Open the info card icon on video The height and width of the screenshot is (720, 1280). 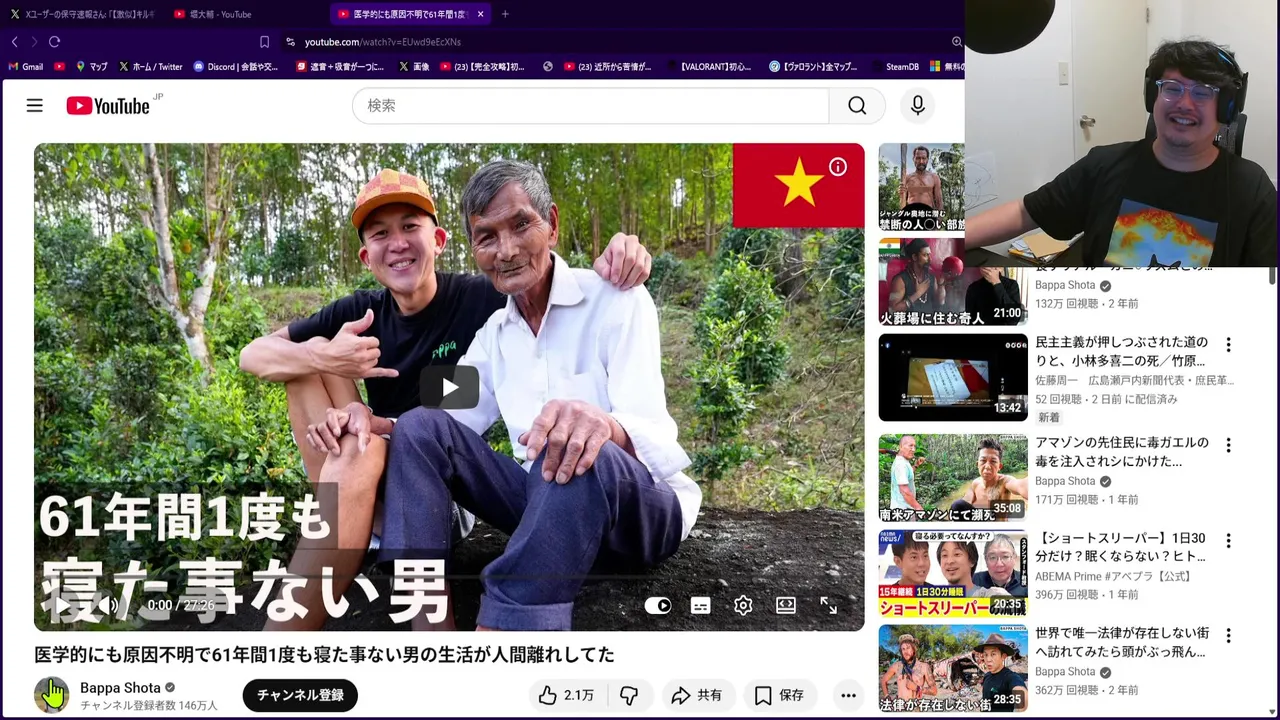[x=838, y=167]
